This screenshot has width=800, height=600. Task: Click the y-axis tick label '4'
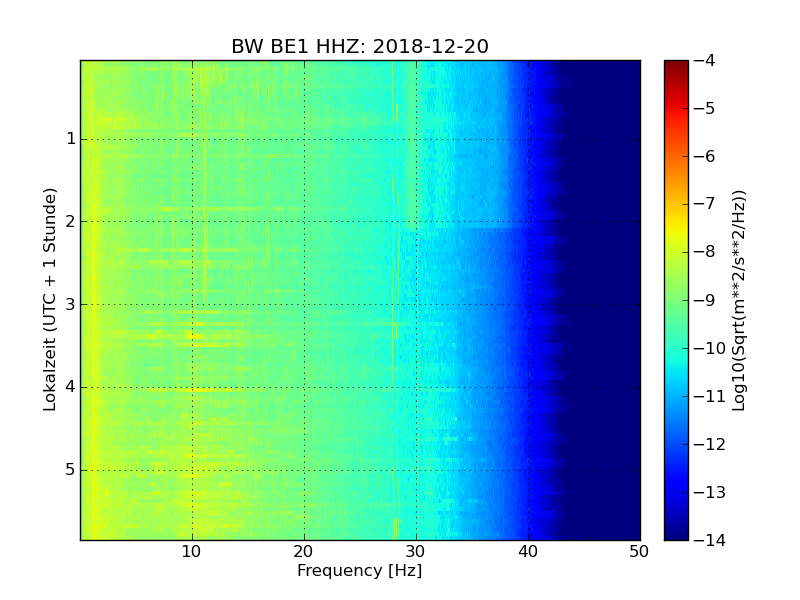pyautogui.click(x=71, y=387)
